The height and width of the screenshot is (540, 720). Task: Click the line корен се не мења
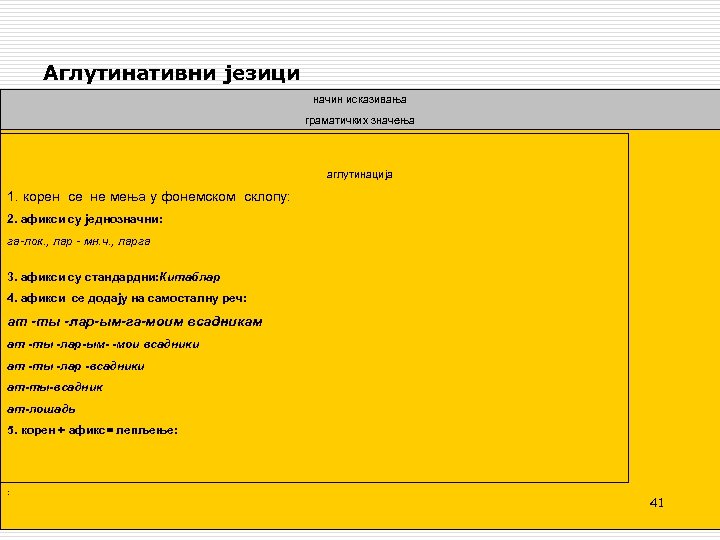[148, 197]
